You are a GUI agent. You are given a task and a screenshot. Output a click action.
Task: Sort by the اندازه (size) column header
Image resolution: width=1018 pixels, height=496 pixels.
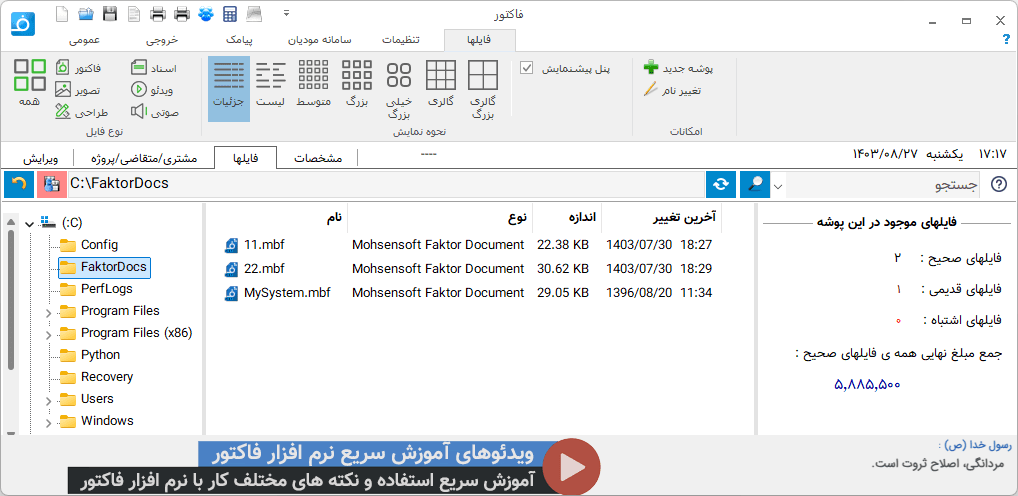[567, 217]
